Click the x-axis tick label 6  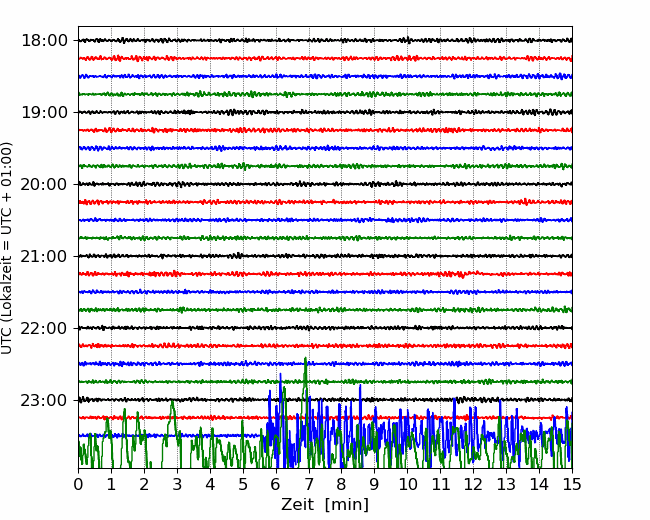(276, 484)
